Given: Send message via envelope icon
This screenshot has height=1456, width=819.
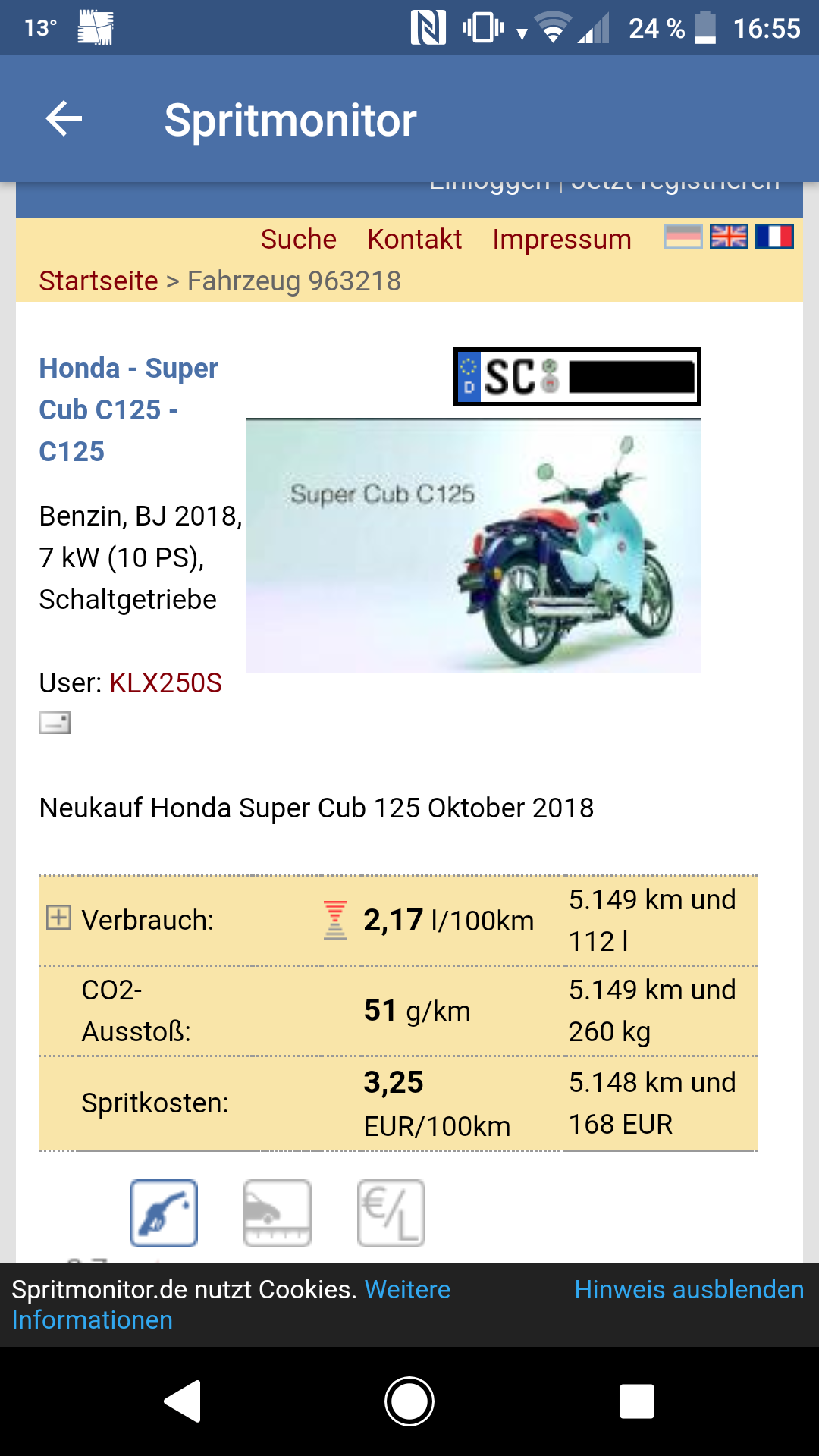Looking at the screenshot, I should click(x=55, y=723).
